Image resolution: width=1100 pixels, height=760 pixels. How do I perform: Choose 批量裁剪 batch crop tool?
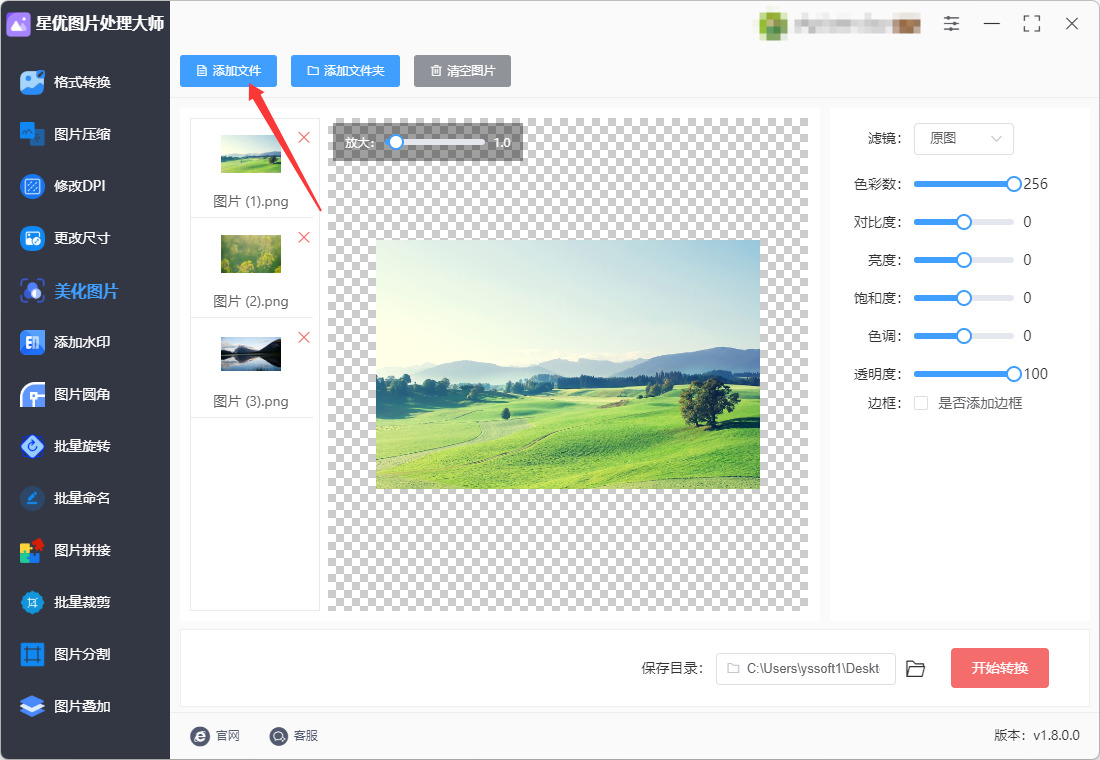click(66, 602)
